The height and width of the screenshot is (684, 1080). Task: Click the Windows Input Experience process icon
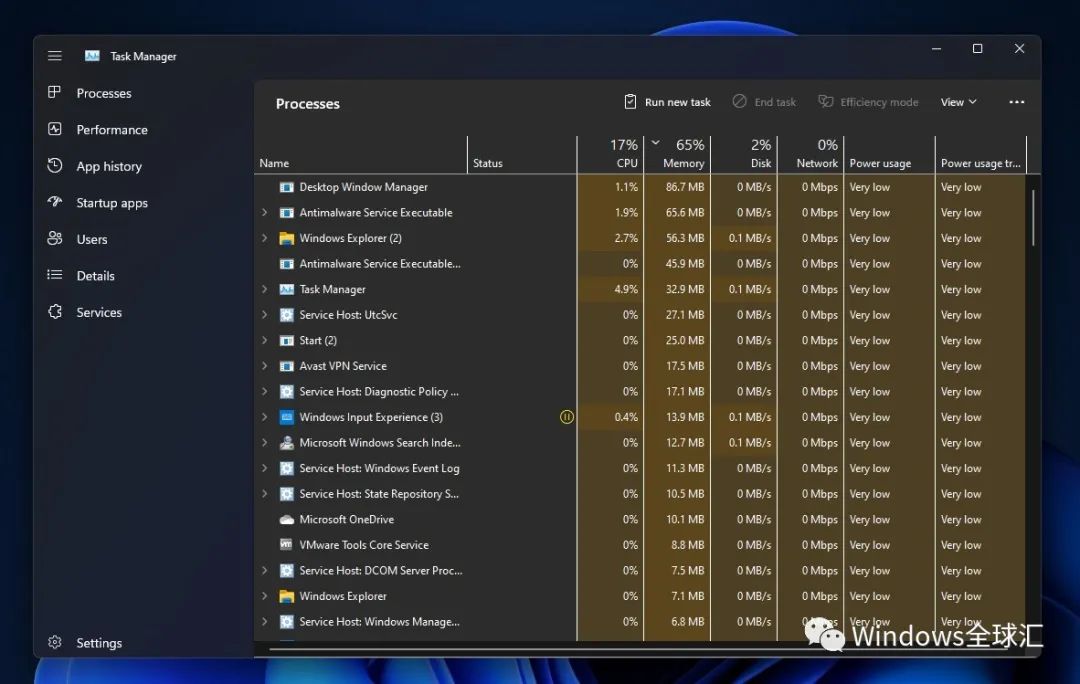287,417
